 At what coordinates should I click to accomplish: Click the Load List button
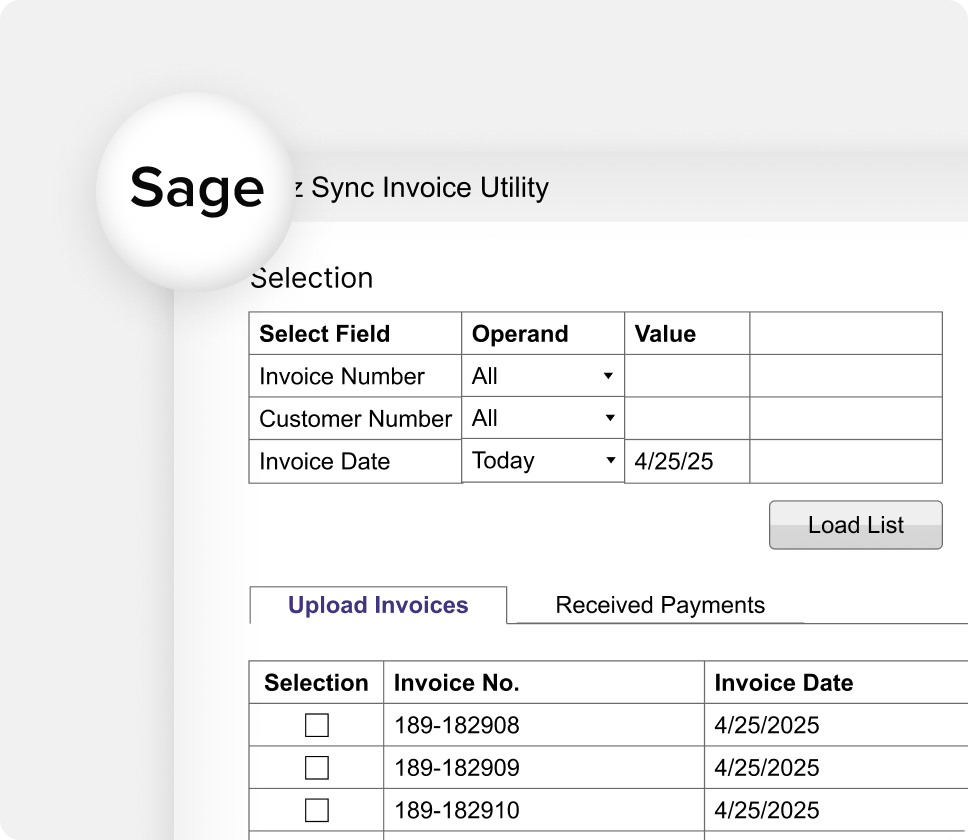pos(855,525)
